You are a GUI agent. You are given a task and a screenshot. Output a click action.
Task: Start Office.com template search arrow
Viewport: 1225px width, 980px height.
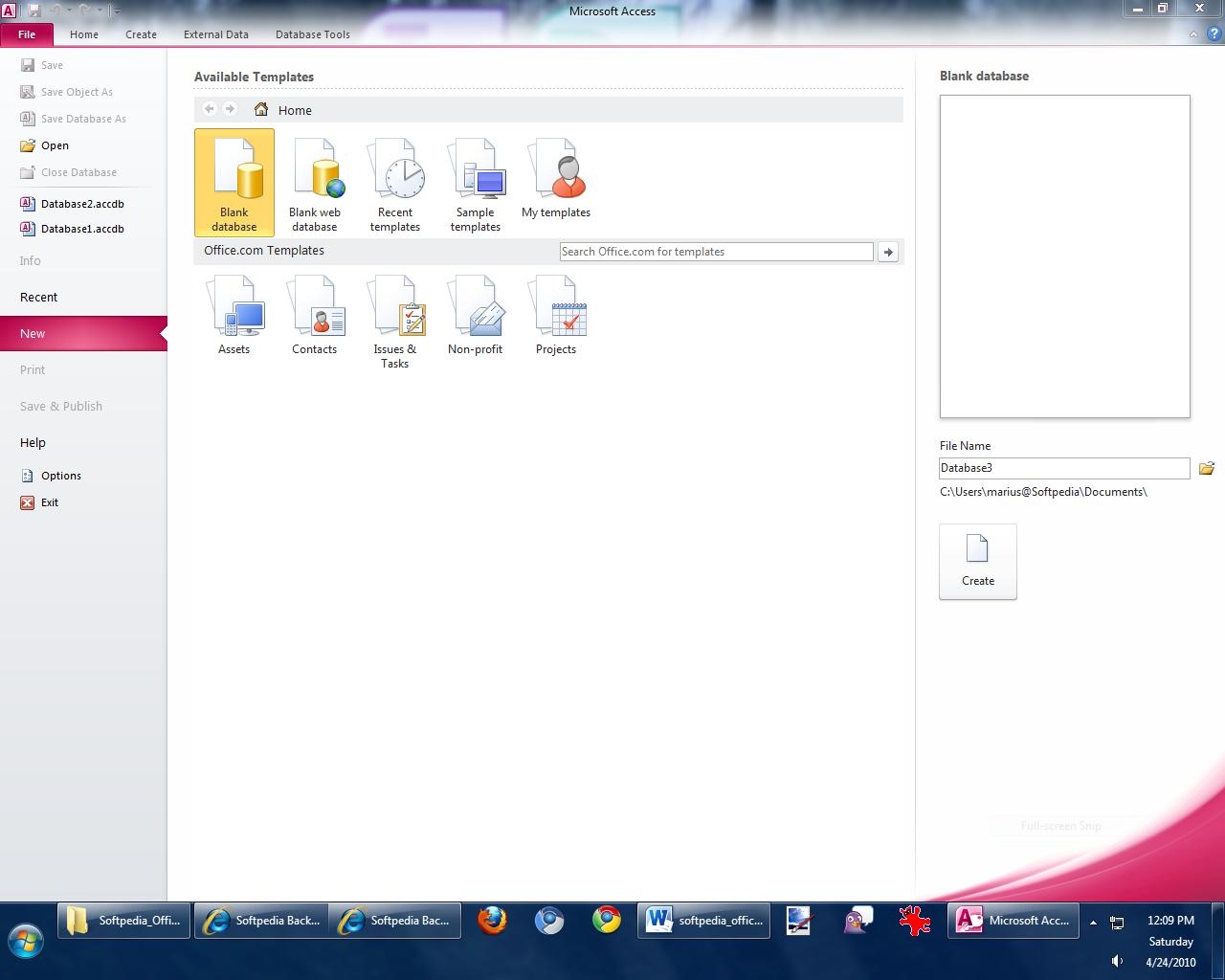pos(888,252)
